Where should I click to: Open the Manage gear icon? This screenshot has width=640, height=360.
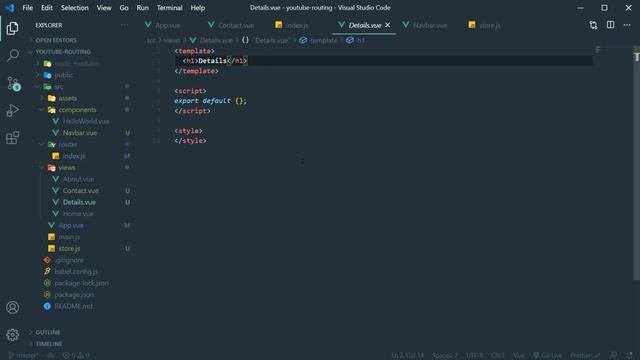(x=12, y=335)
